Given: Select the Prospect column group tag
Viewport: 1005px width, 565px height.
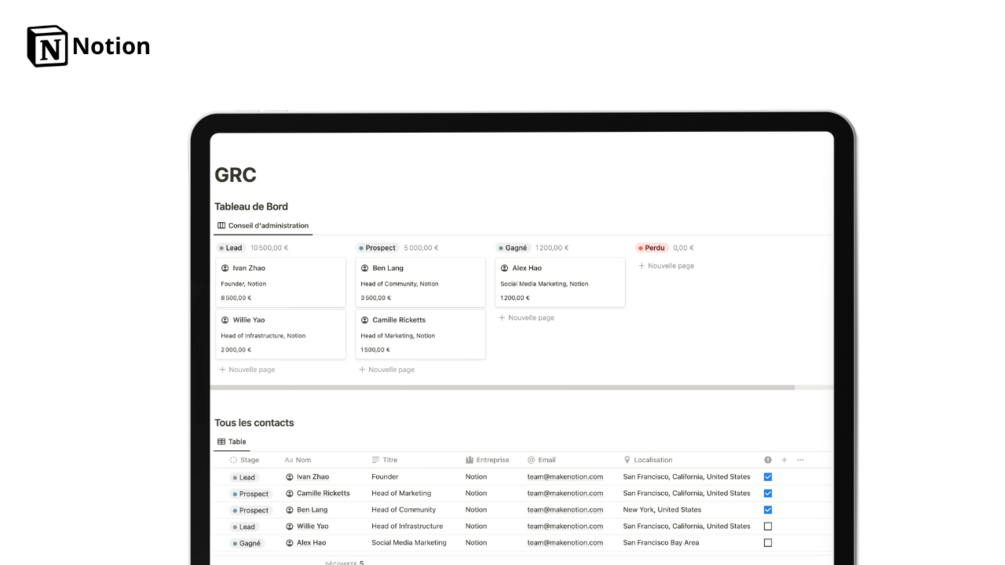Looking at the screenshot, I should pyautogui.click(x=377, y=248).
